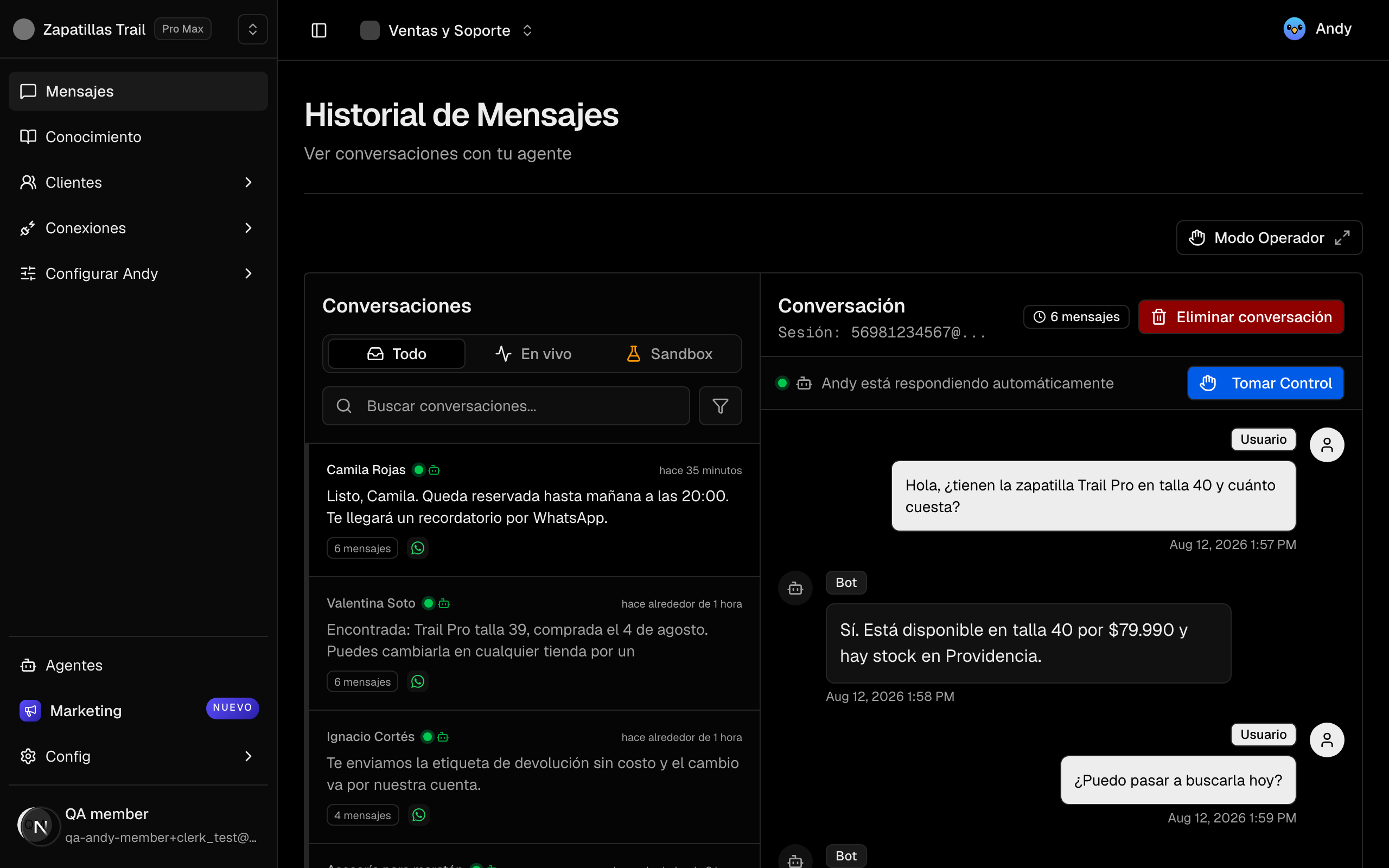The width and height of the screenshot is (1389, 868).
Task: Click Eliminar conversación button
Action: pos(1241,317)
